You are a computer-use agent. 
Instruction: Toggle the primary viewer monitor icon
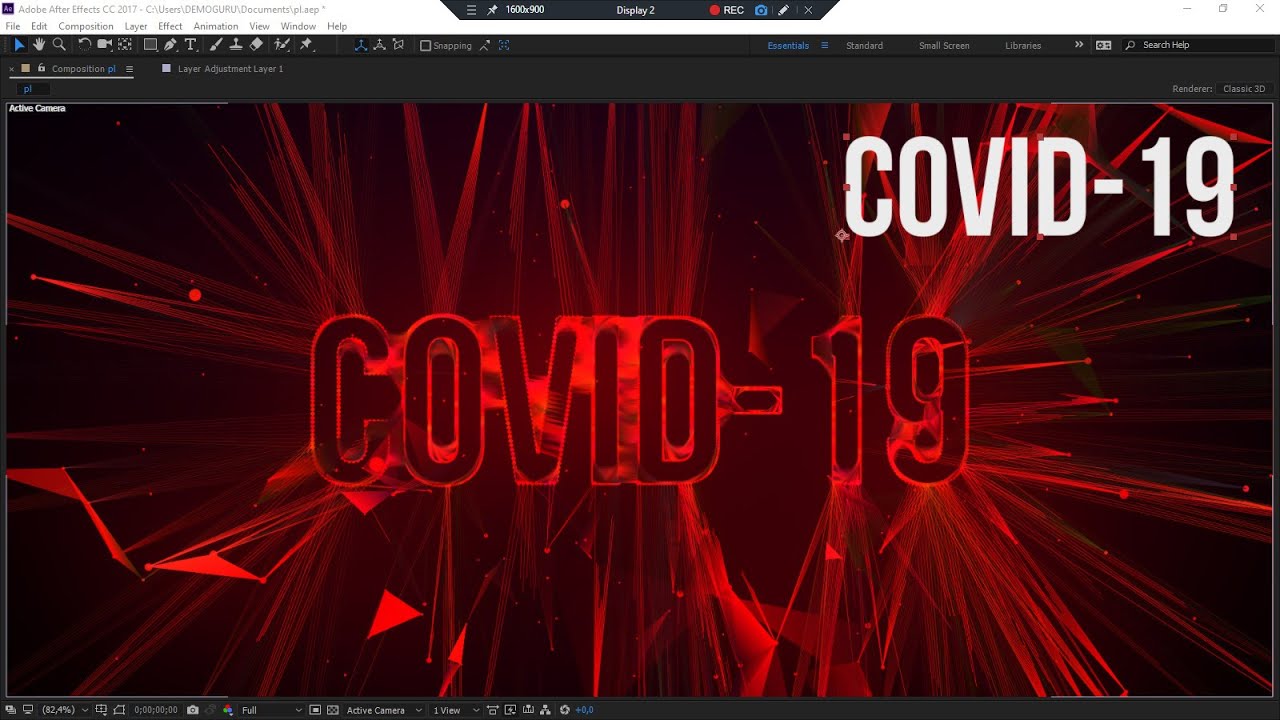tap(28, 710)
